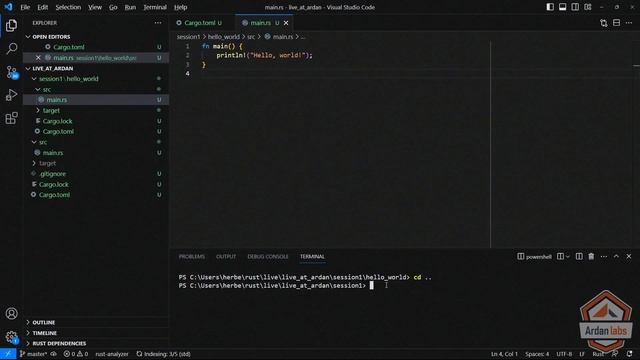
Task: Open errors and warnings count in status bar
Action: (x=76, y=354)
